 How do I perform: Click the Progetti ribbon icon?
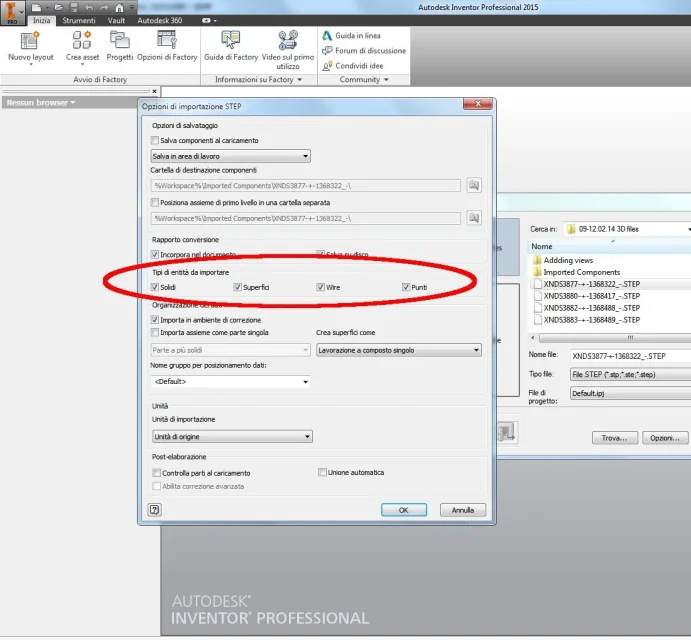pyautogui.click(x=120, y=41)
